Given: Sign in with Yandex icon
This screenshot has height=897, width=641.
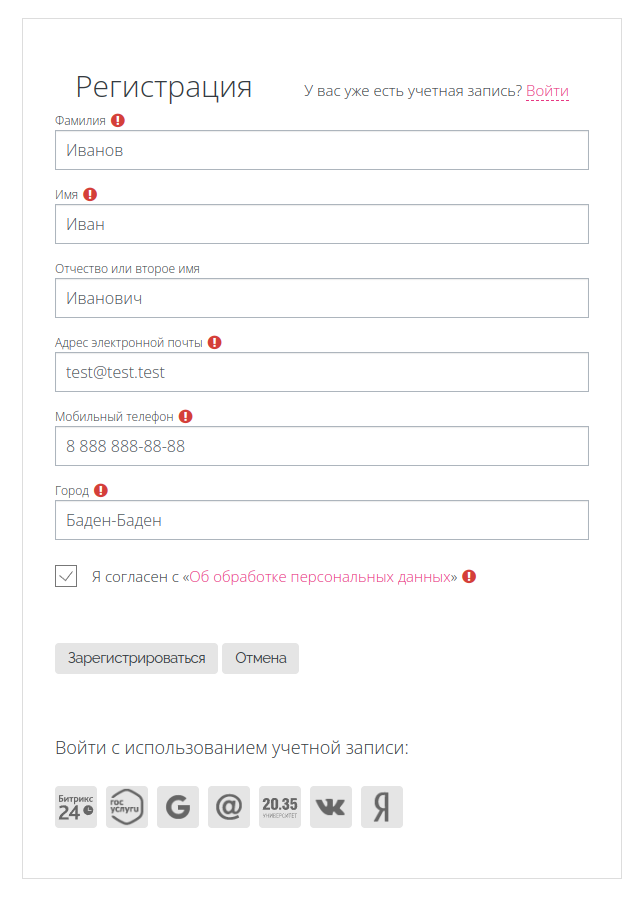Looking at the screenshot, I should [x=381, y=807].
